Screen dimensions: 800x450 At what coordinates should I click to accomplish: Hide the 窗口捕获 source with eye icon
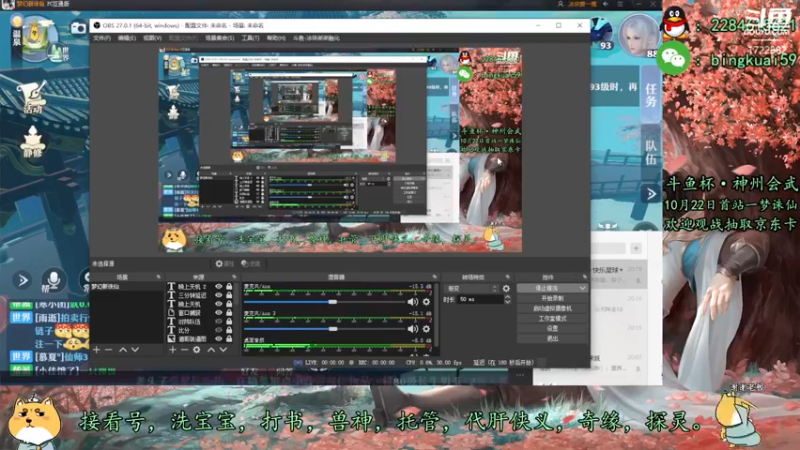(219, 313)
